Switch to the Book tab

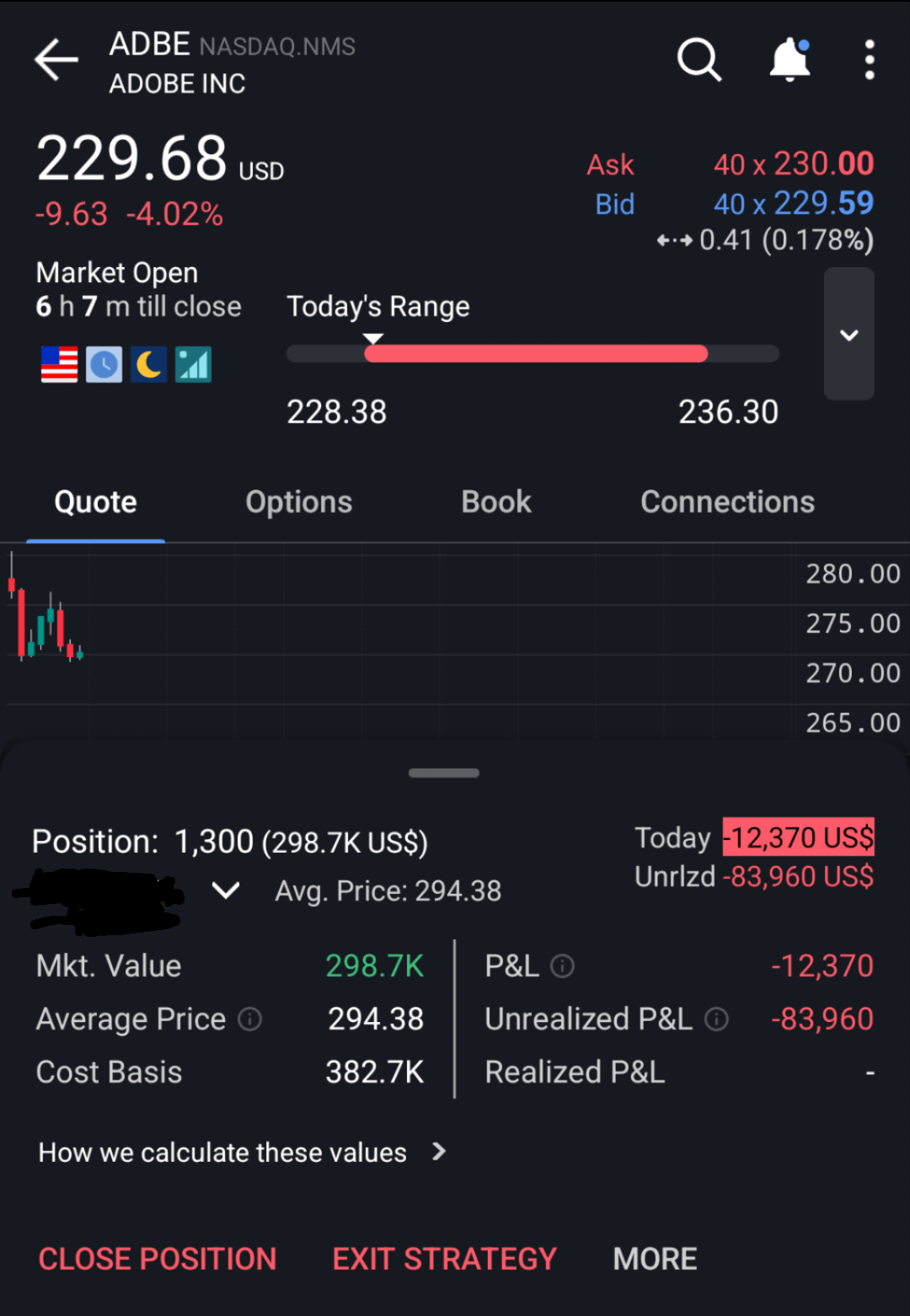point(496,502)
